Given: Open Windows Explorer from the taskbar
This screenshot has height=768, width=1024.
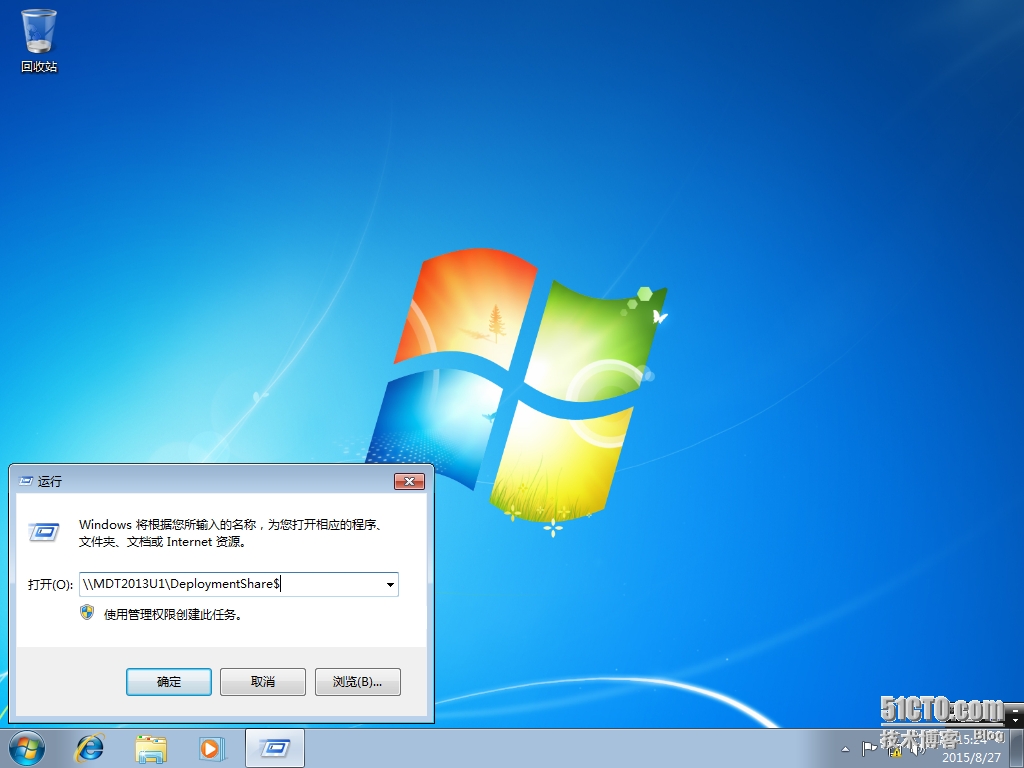Looking at the screenshot, I should click(151, 748).
